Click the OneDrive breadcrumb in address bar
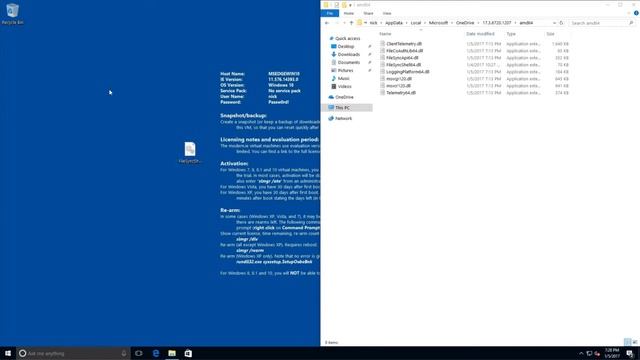 click(x=465, y=23)
